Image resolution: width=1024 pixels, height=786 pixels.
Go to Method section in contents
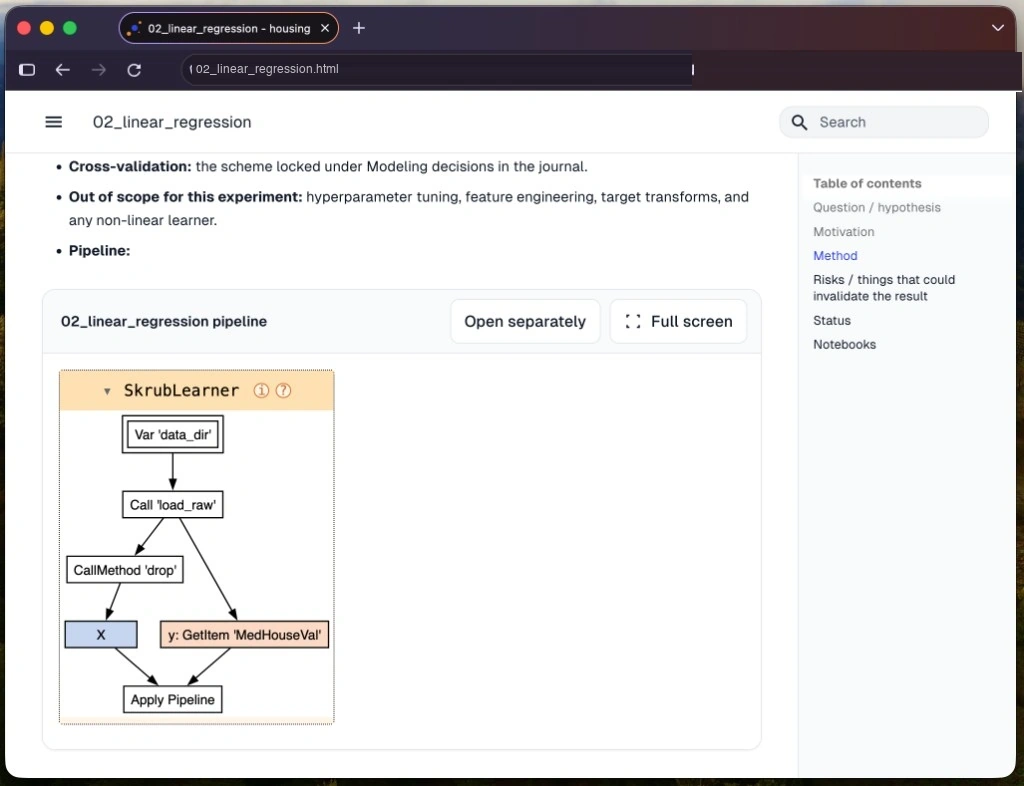click(835, 256)
